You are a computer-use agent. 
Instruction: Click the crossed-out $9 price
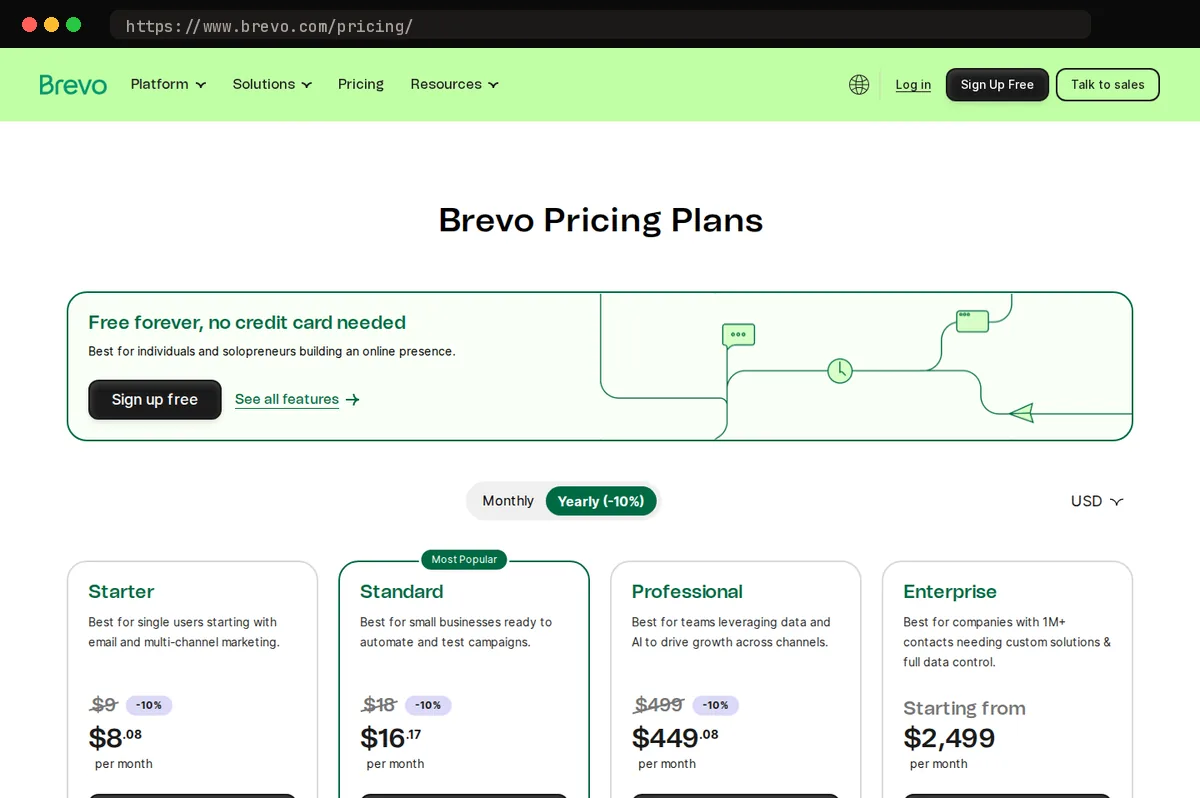tap(103, 705)
